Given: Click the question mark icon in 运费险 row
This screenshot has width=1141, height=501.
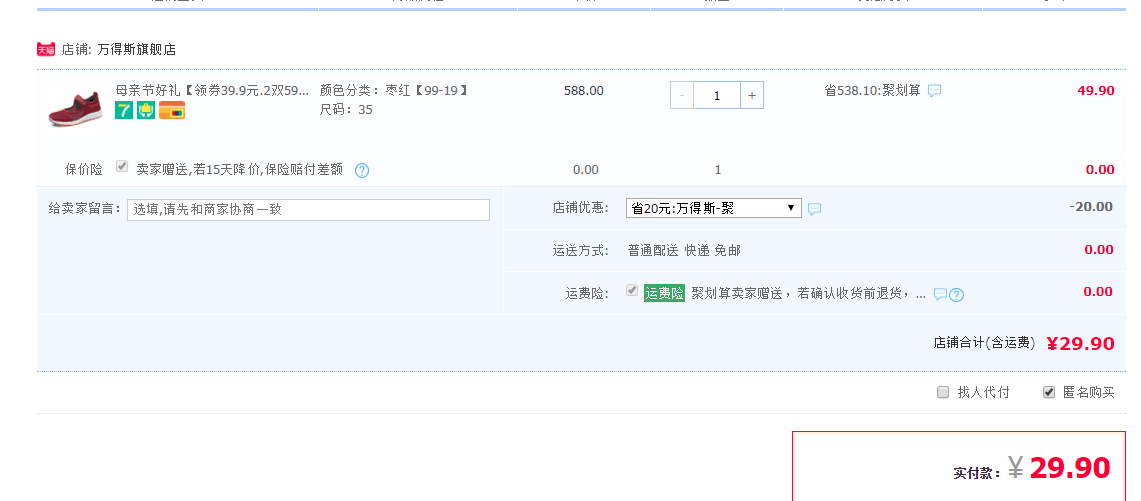Looking at the screenshot, I should pos(956,294).
